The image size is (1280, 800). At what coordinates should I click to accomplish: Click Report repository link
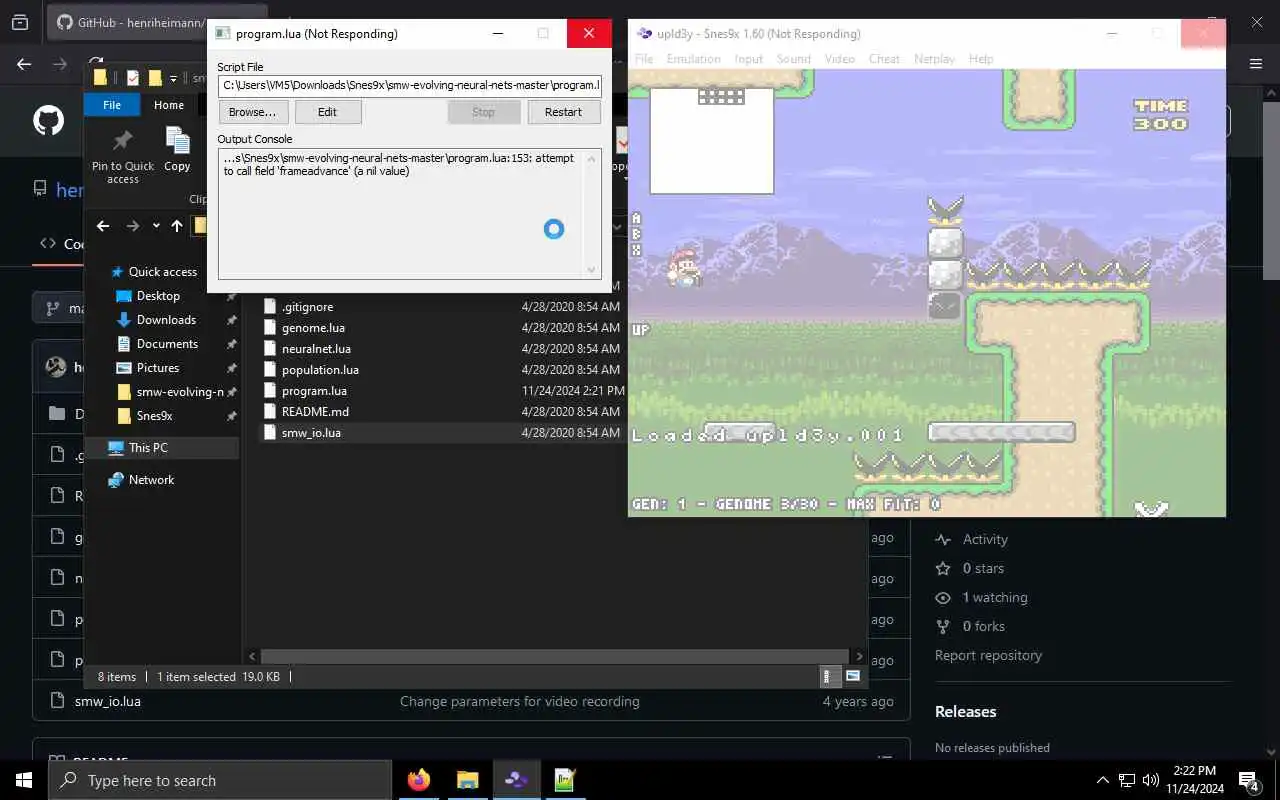[x=988, y=655]
